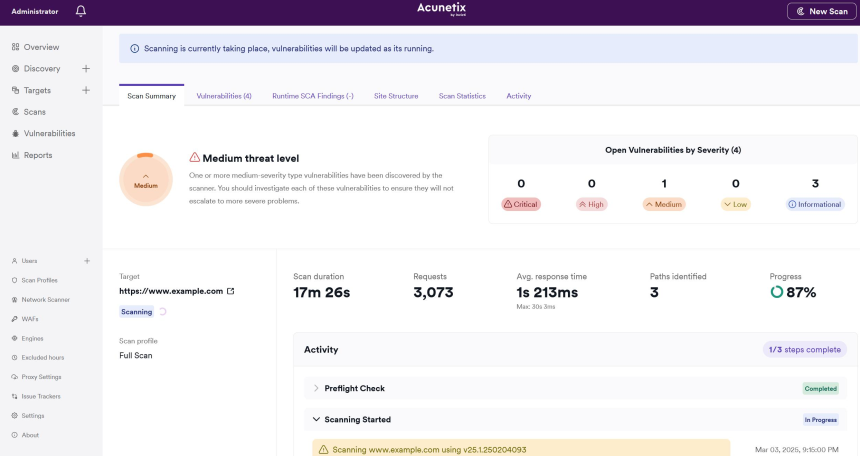Click the 1/3 steps complete badge
860x456 pixels.
click(x=805, y=350)
